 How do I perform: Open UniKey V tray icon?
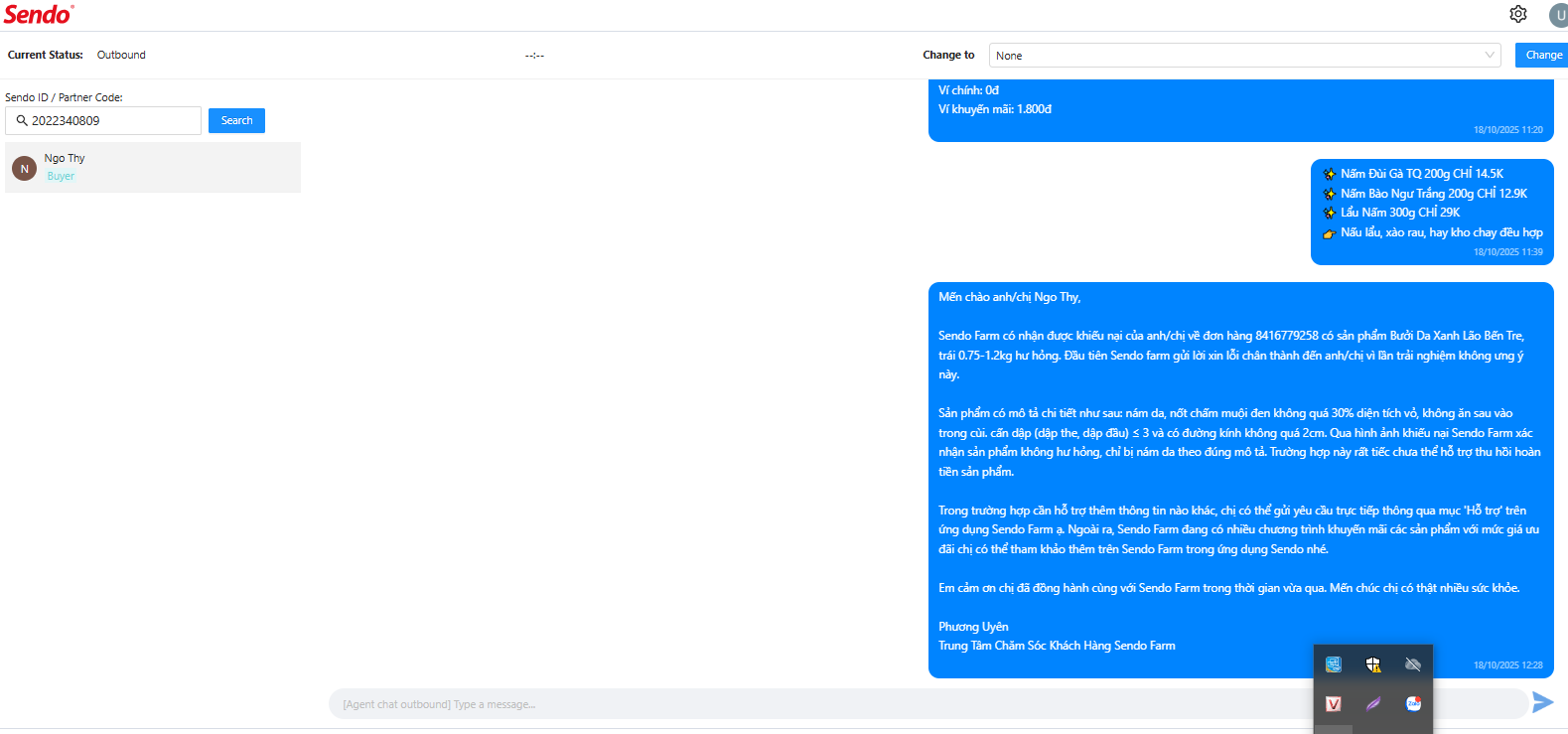click(1334, 704)
